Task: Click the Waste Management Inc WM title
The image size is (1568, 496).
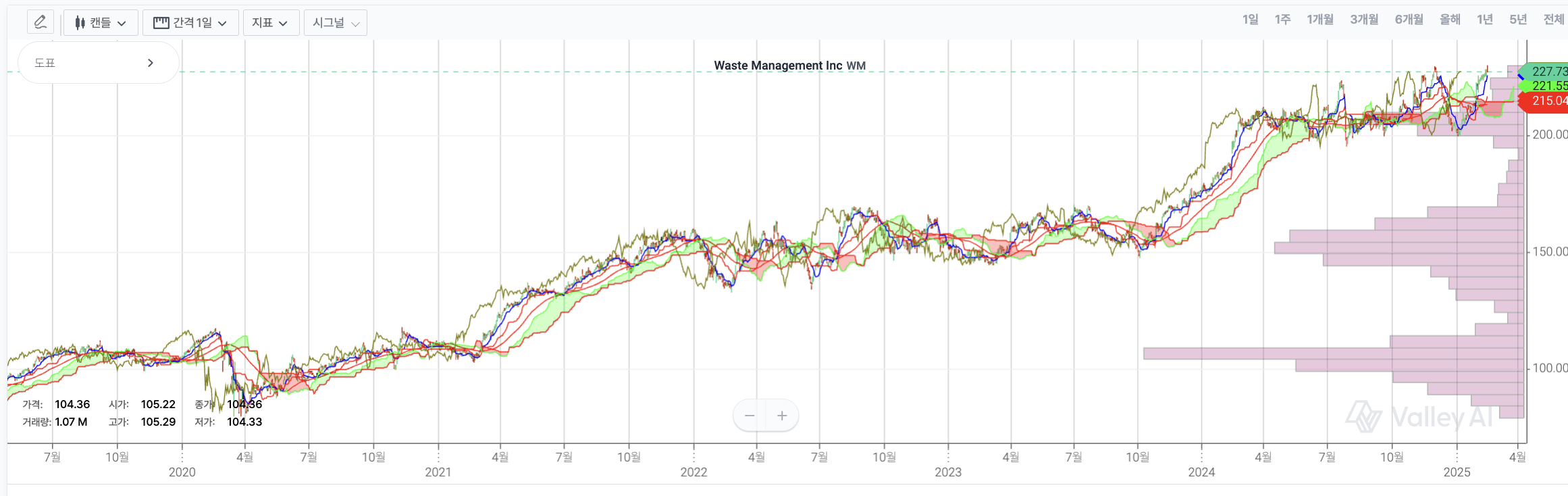Action: point(789,66)
